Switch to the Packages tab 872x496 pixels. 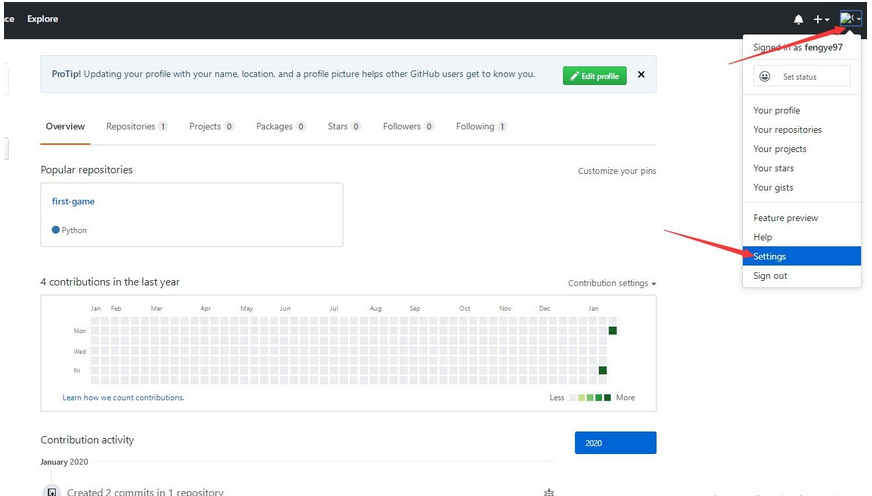click(x=281, y=127)
